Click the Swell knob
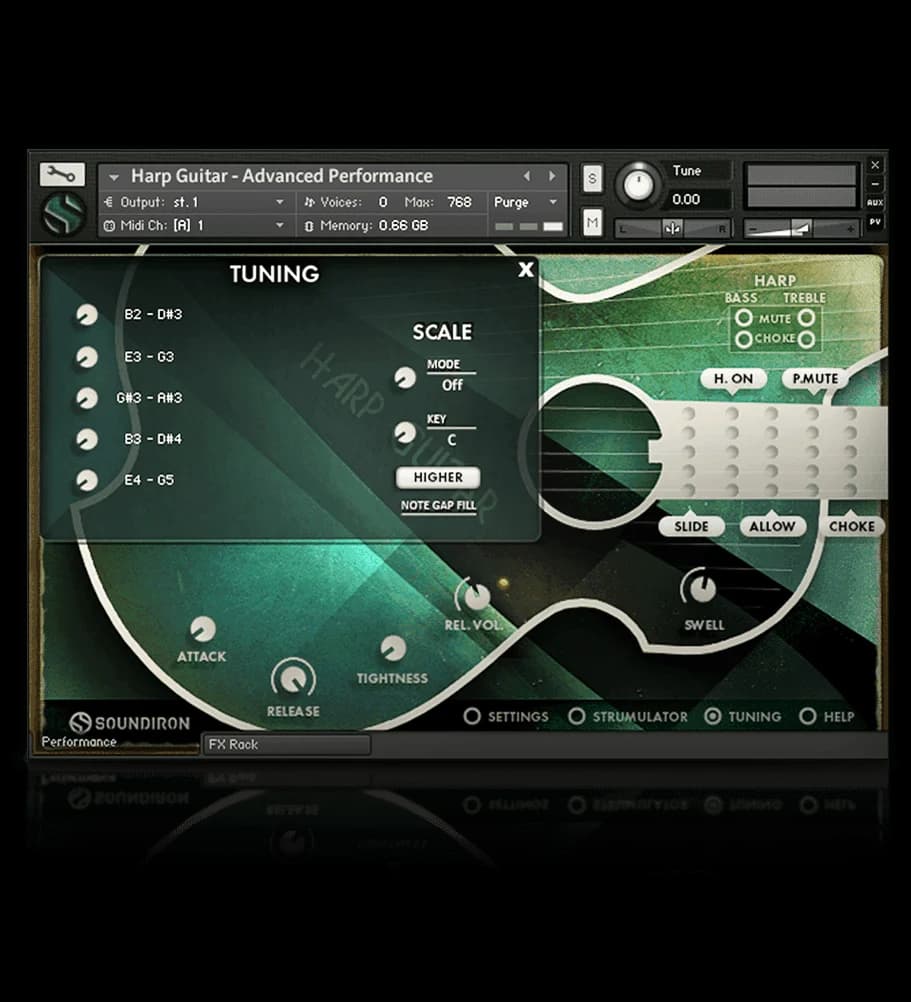This screenshot has width=911, height=1002. (x=700, y=587)
